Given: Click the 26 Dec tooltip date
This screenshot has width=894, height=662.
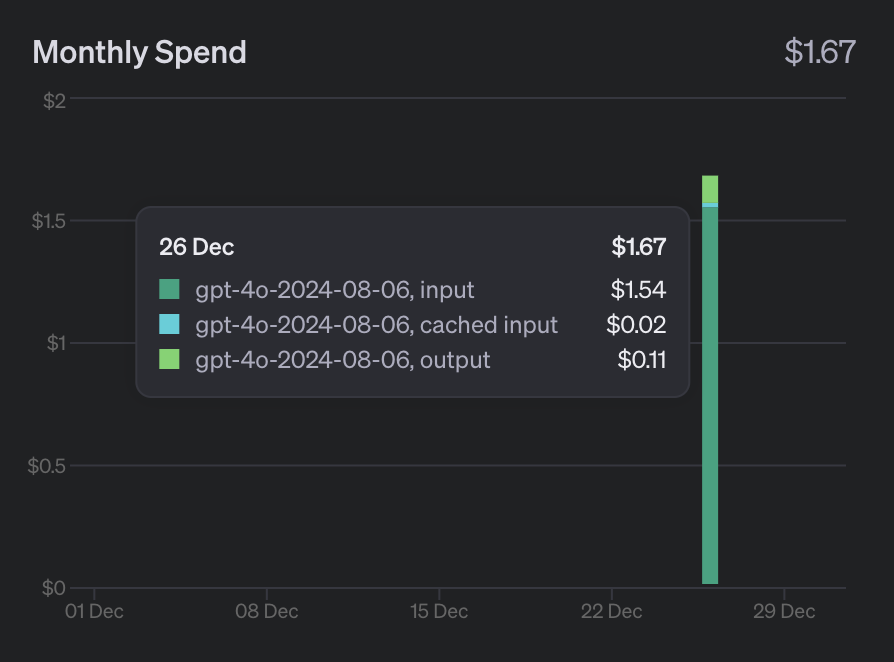Looking at the screenshot, I should click(x=197, y=247).
